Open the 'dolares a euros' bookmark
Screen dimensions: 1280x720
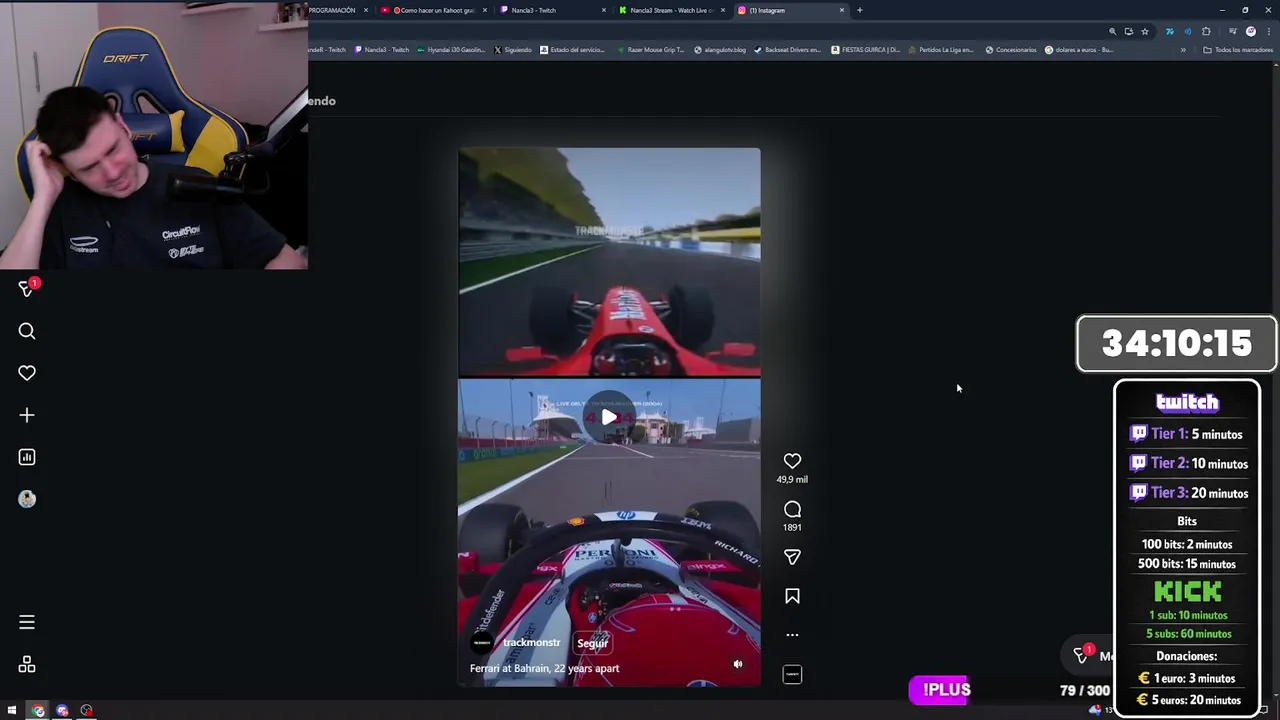pyautogui.click(x=1079, y=49)
